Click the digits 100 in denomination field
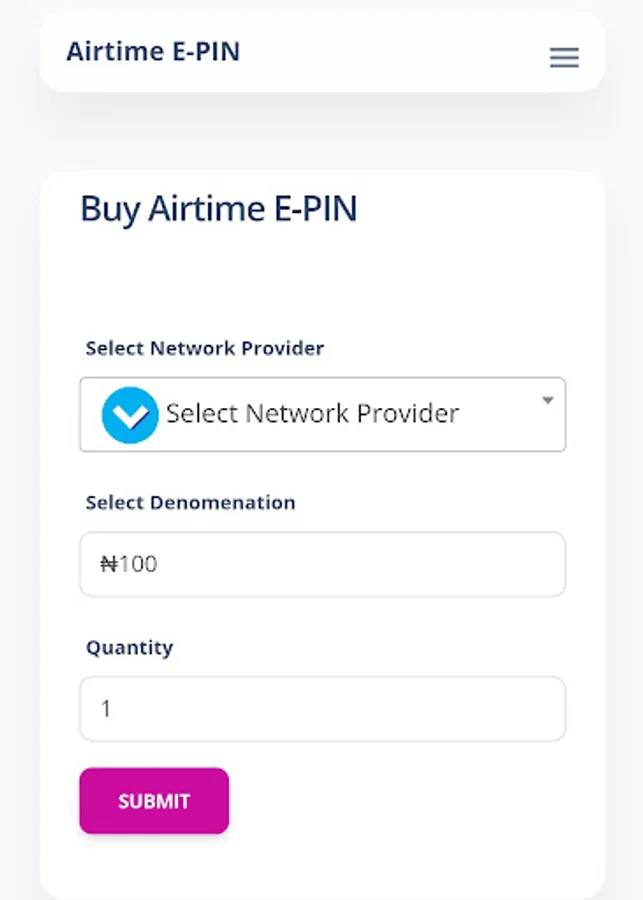This screenshot has height=900, width=643. tap(139, 564)
